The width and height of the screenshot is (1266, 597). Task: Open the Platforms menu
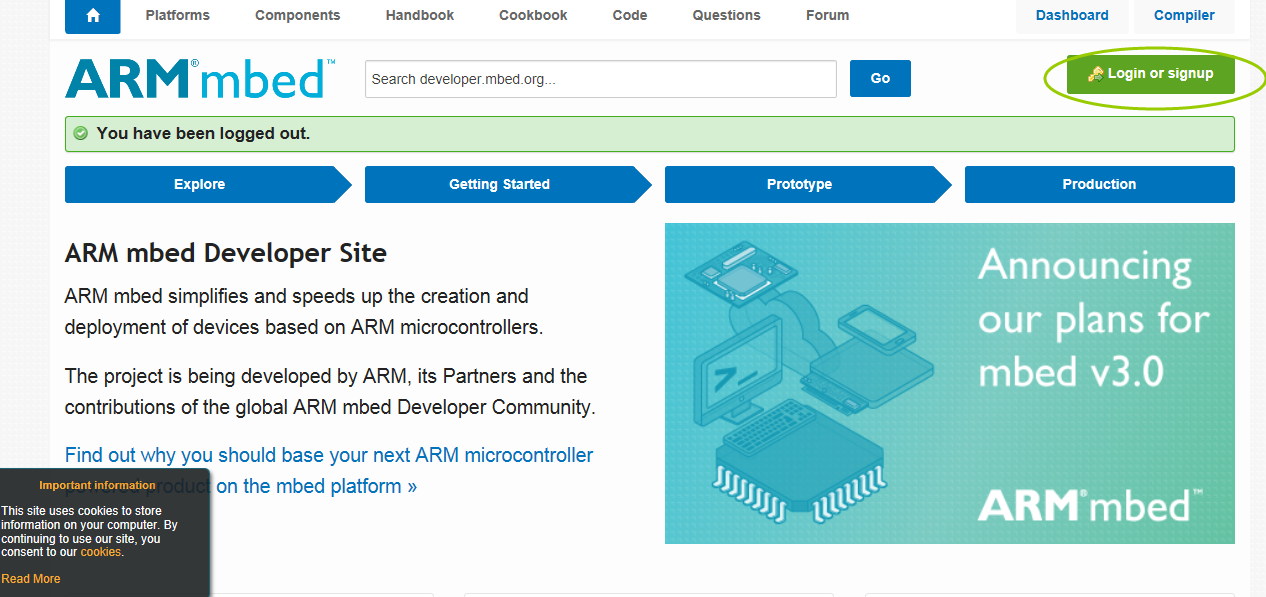(177, 15)
